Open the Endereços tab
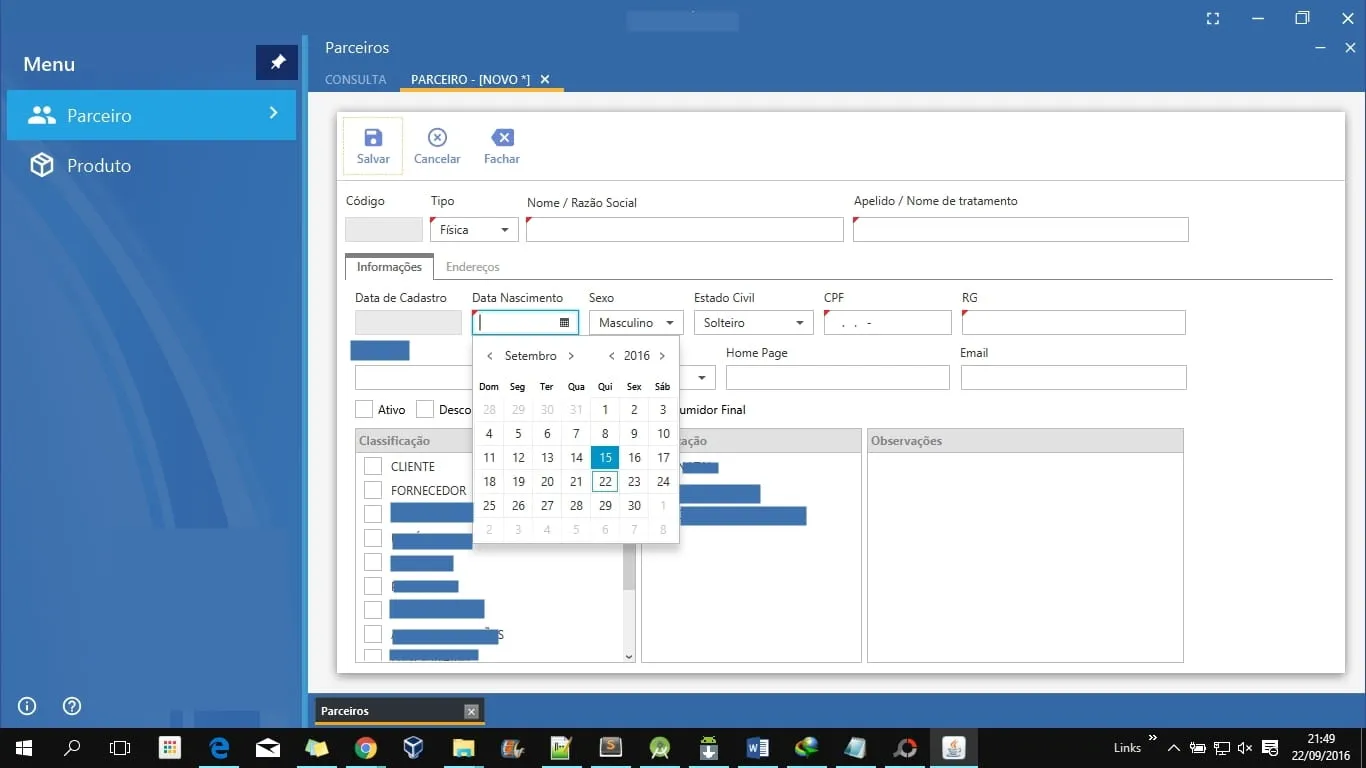1366x768 pixels. point(472,267)
